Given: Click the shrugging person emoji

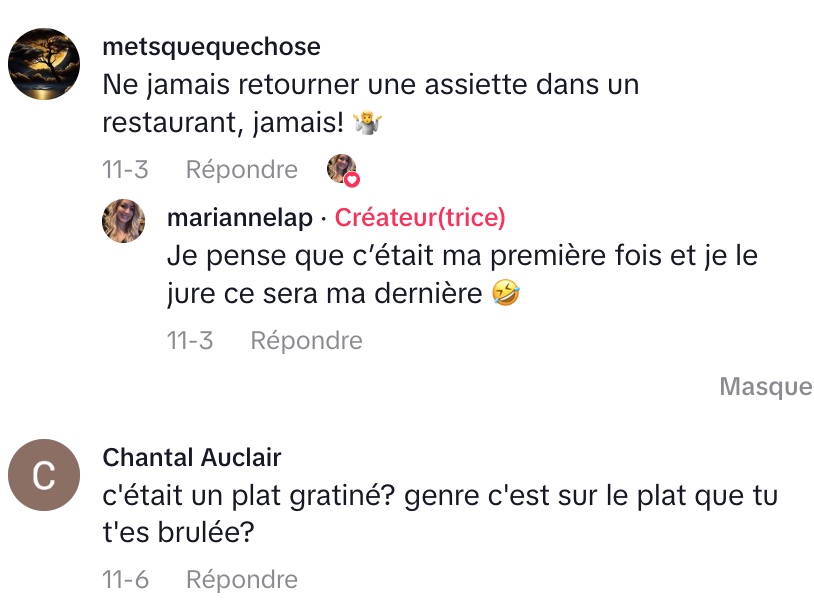Looking at the screenshot, I should (371, 125).
